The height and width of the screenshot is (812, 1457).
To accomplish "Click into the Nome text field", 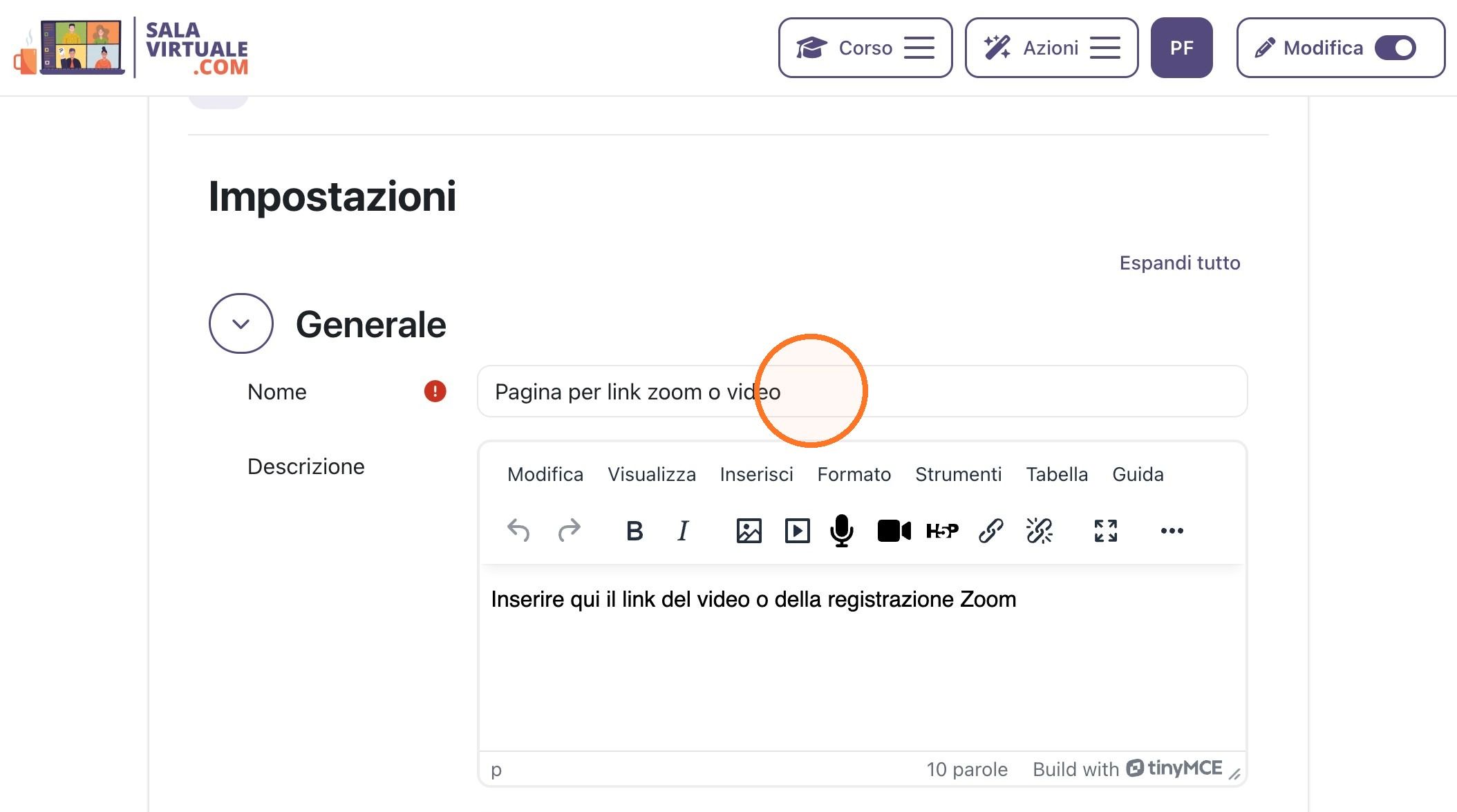I will (x=862, y=391).
